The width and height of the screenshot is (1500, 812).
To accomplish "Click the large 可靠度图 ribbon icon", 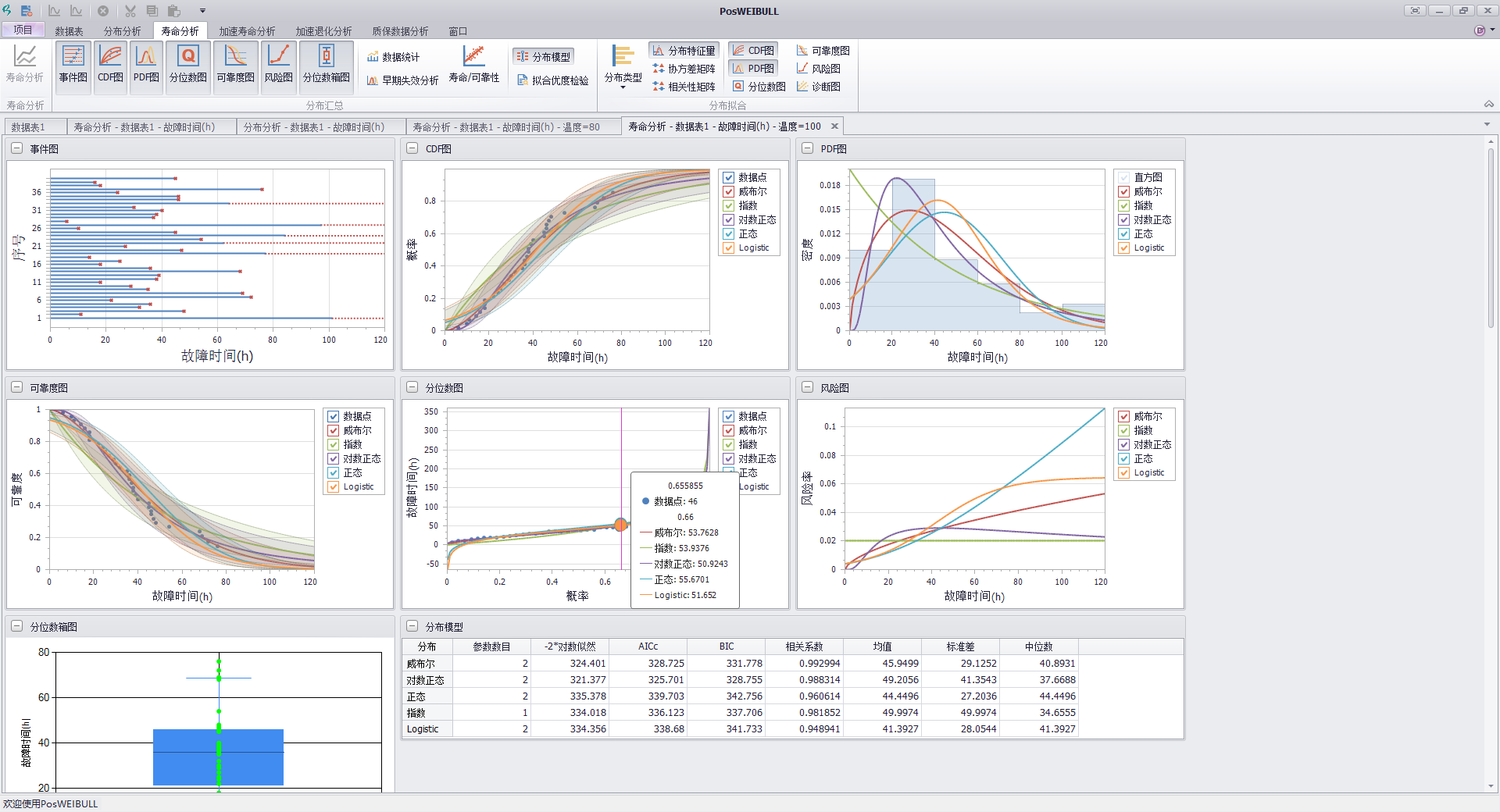I will pyautogui.click(x=235, y=66).
